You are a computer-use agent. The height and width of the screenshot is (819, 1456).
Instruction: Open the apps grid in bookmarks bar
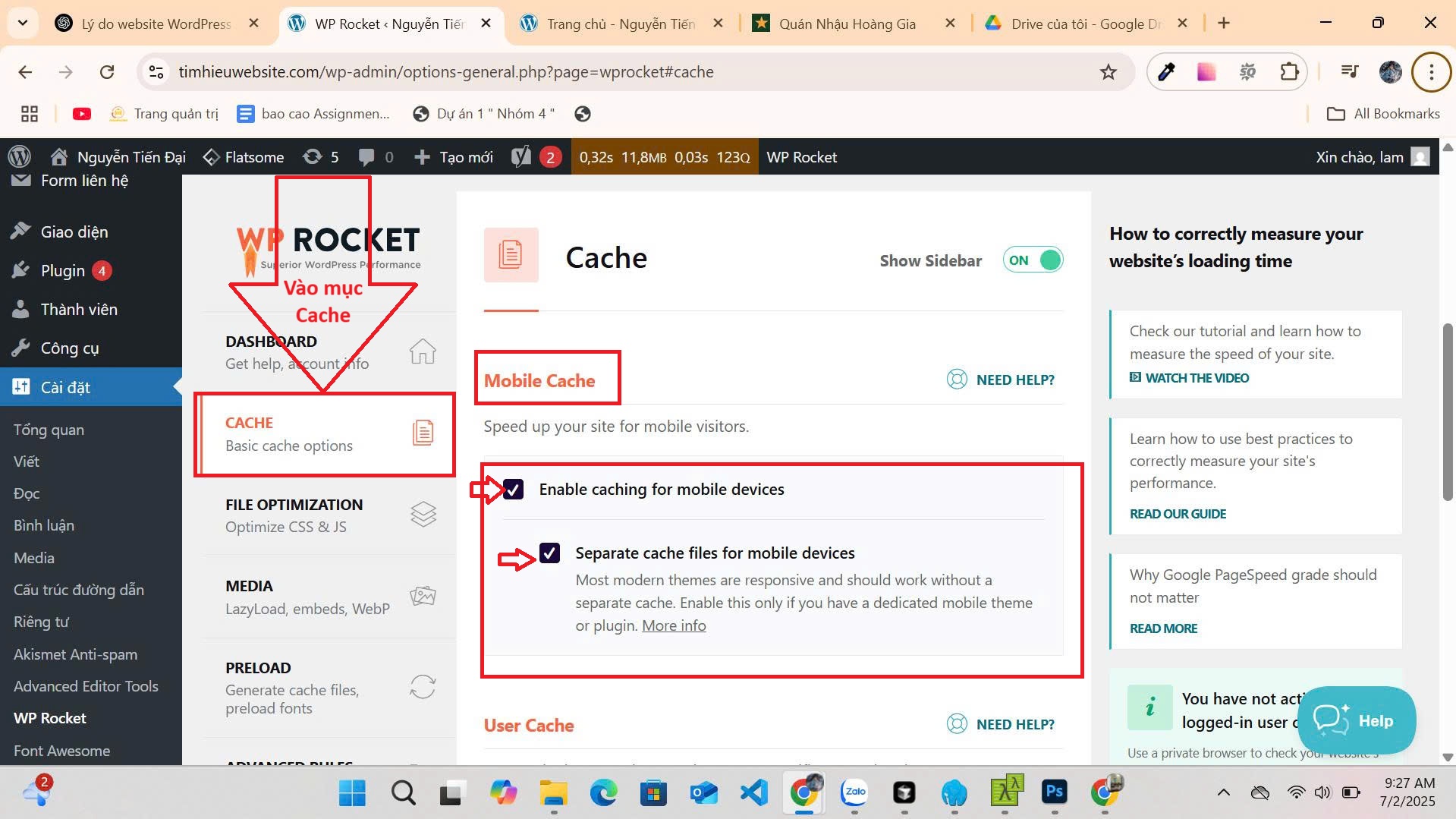point(30,114)
